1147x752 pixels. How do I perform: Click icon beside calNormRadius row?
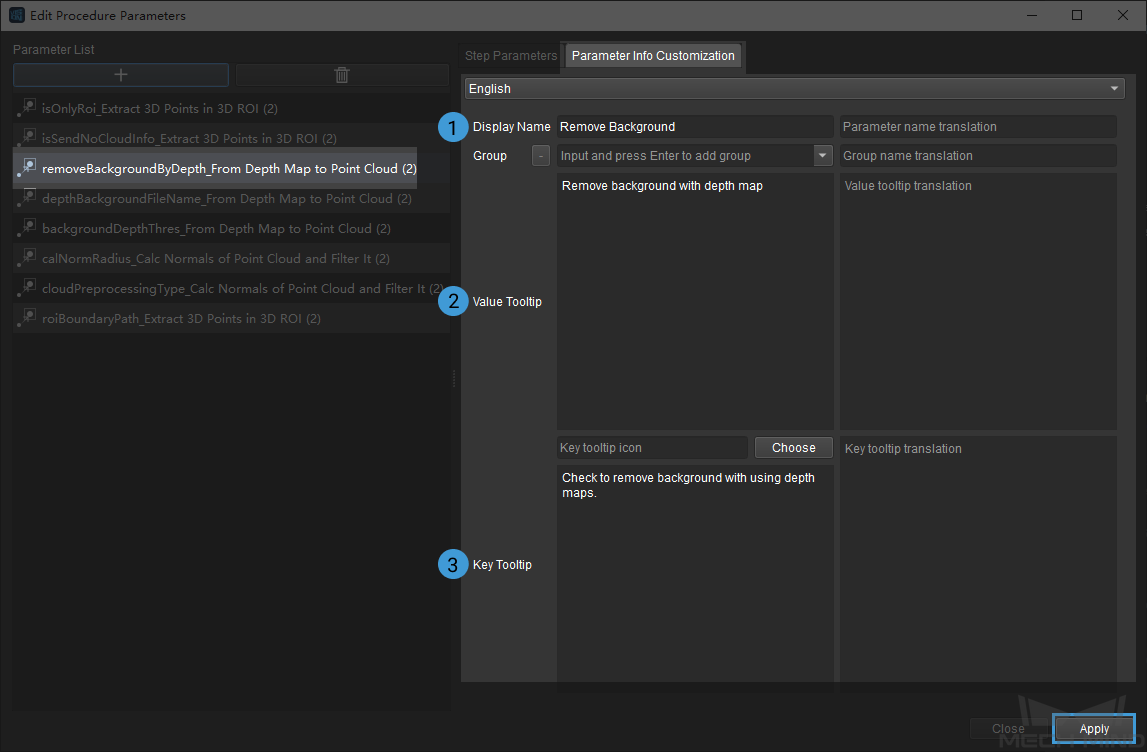[28, 257]
